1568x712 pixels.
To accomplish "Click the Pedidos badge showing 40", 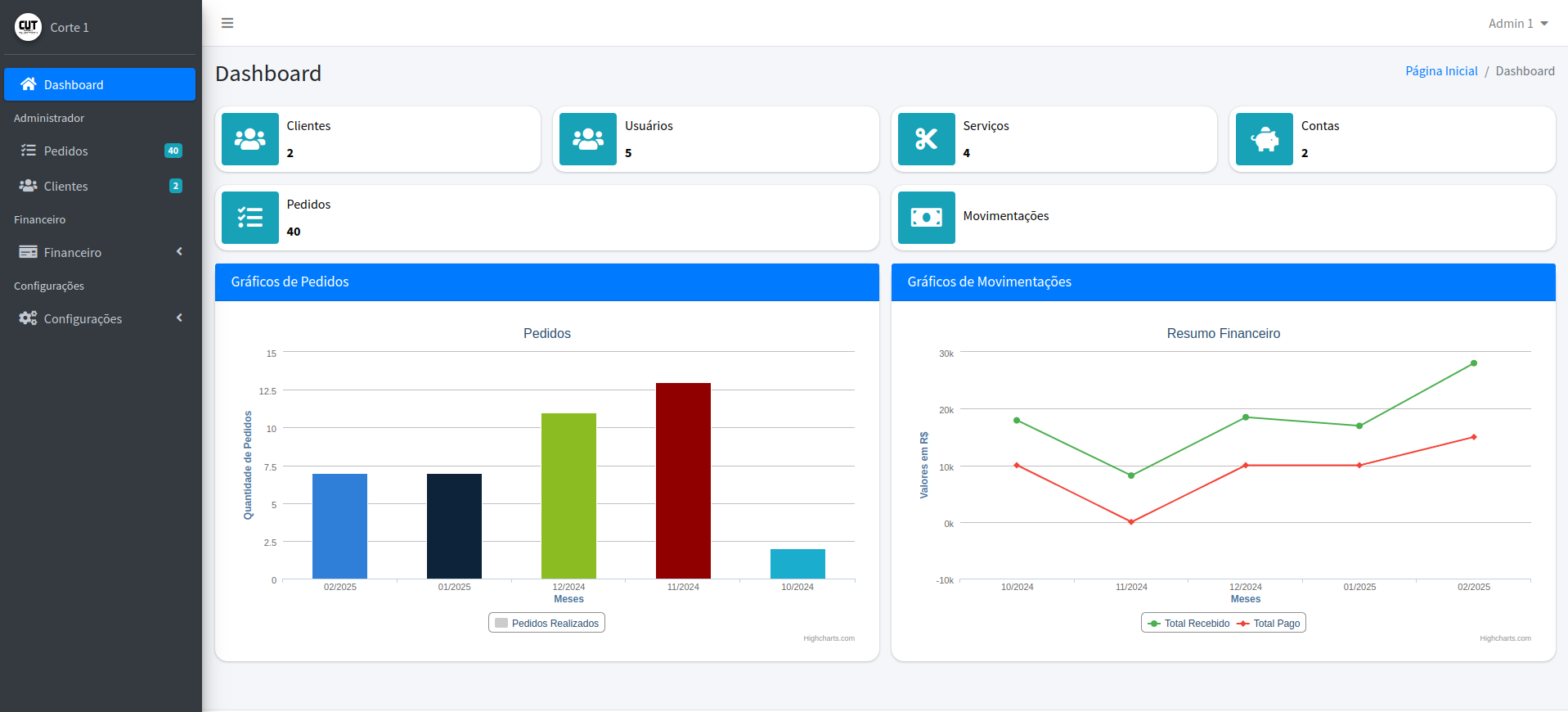I will (173, 151).
